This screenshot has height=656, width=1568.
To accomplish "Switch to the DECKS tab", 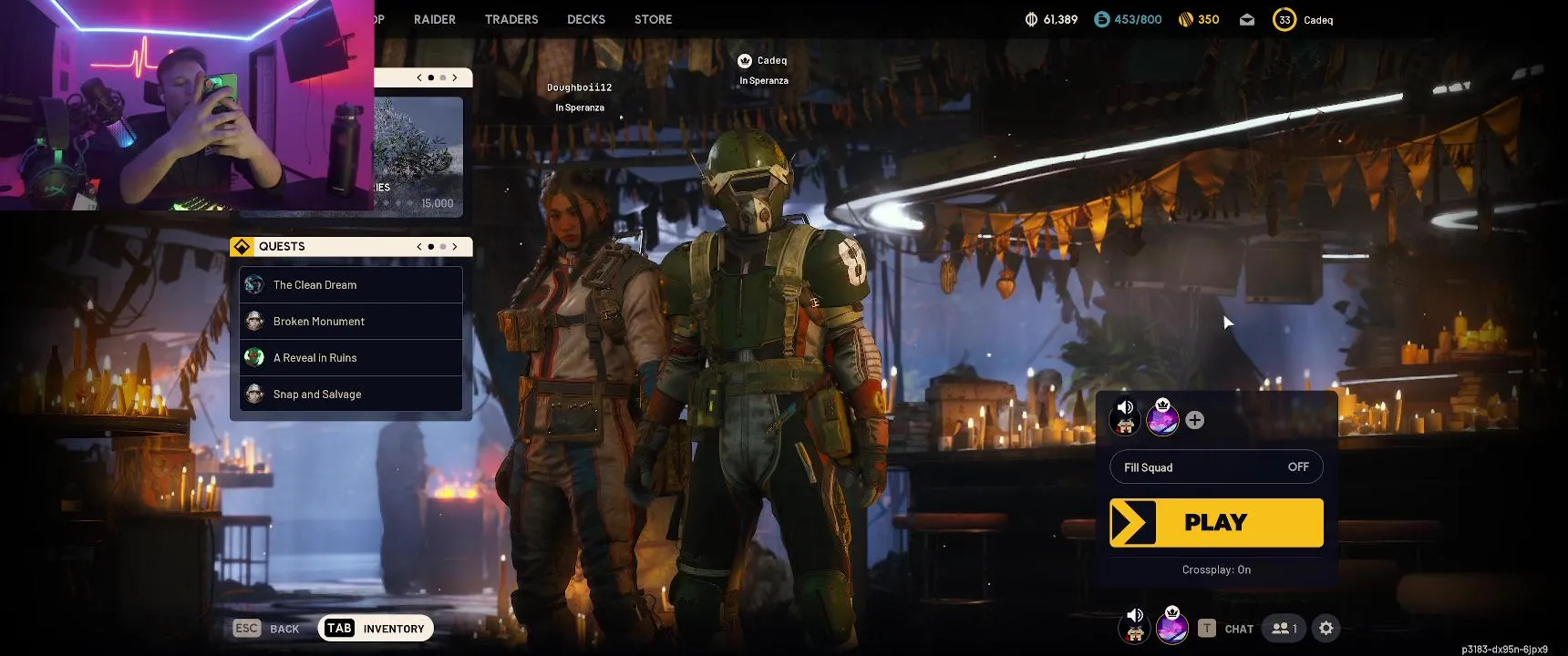I will tap(586, 19).
